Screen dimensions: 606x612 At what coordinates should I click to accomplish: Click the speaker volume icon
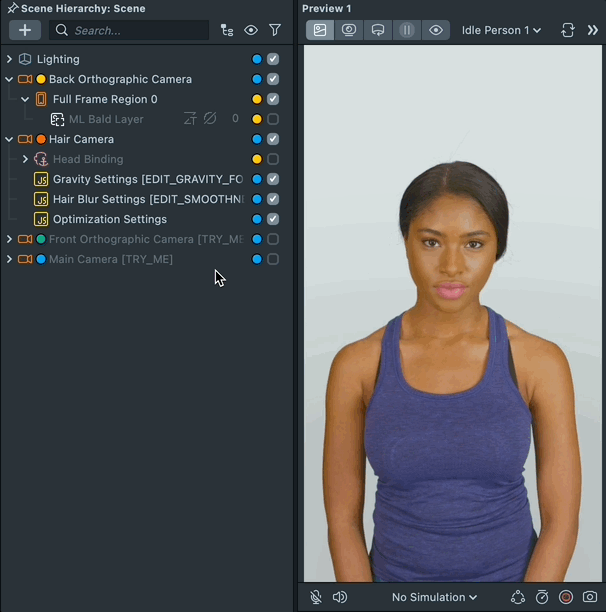[340, 597]
